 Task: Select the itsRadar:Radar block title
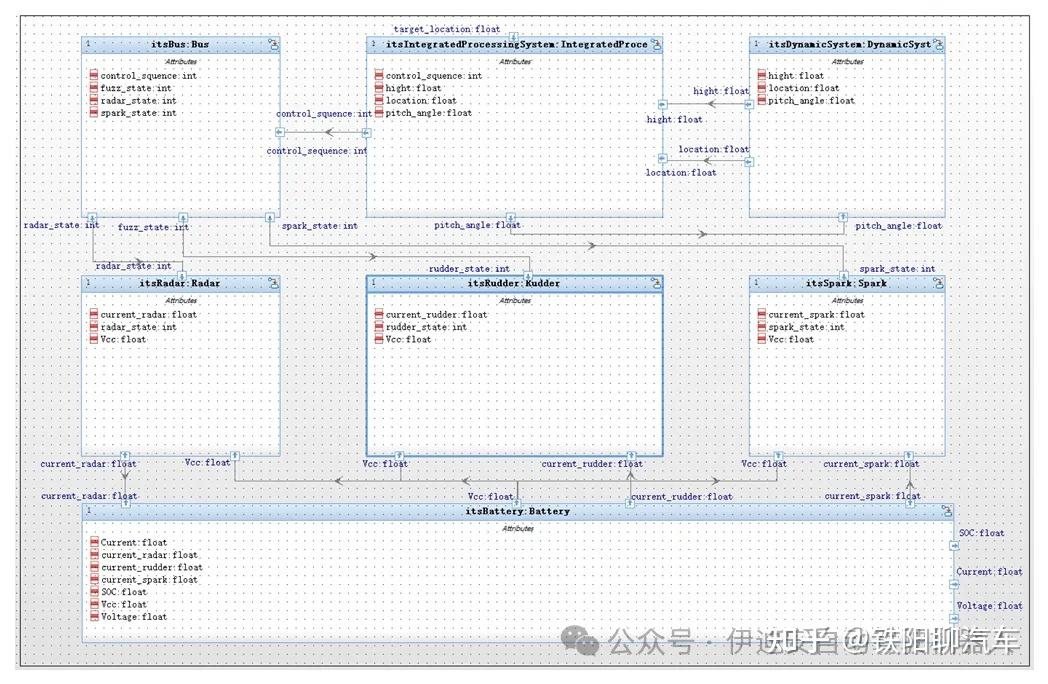click(x=180, y=283)
